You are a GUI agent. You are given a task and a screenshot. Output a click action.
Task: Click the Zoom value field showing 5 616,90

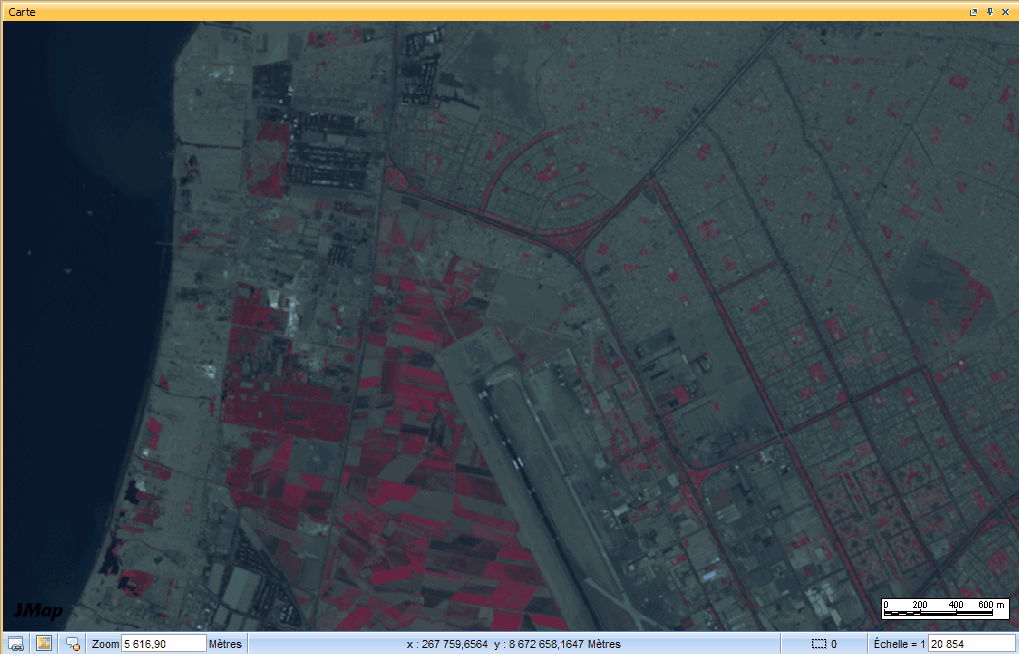163,644
